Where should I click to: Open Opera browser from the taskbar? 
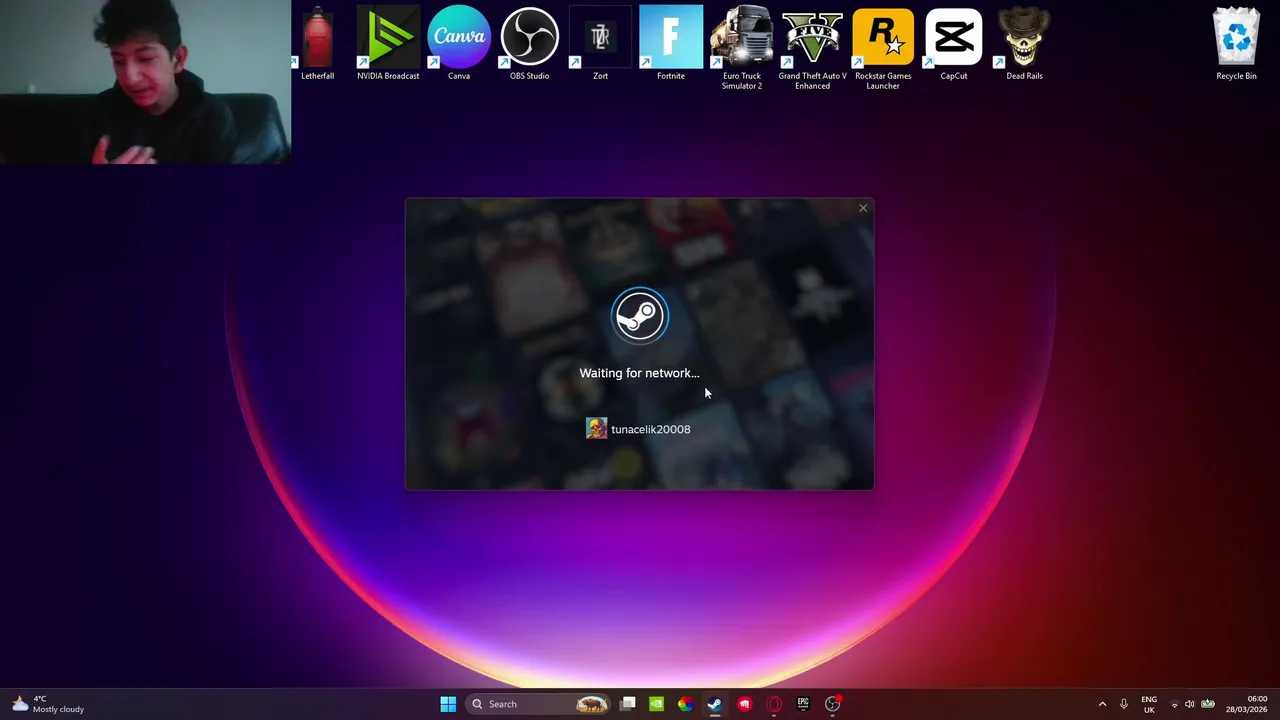[x=773, y=704]
